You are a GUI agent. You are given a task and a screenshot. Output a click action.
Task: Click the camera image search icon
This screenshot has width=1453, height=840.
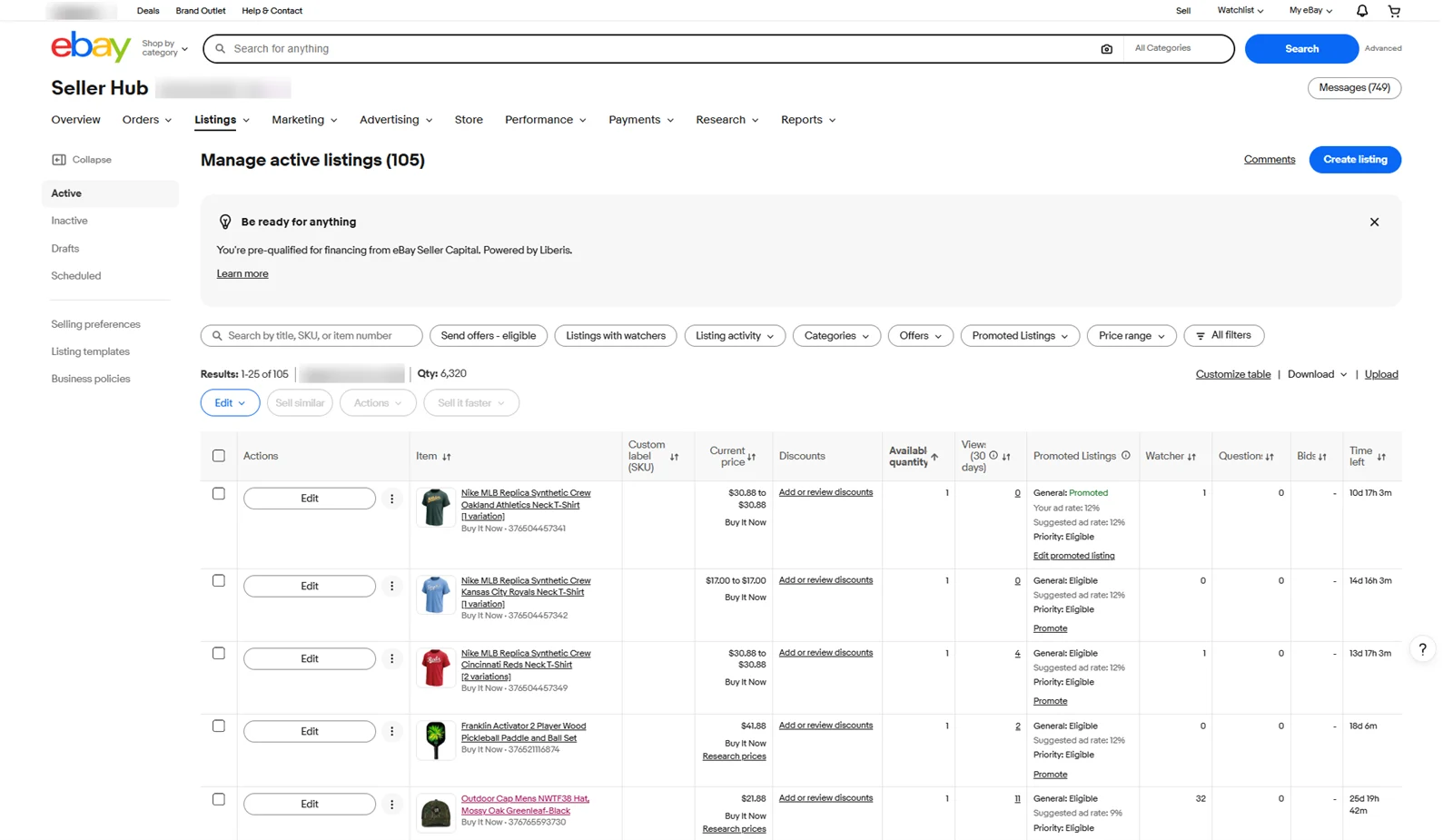pos(1106,49)
